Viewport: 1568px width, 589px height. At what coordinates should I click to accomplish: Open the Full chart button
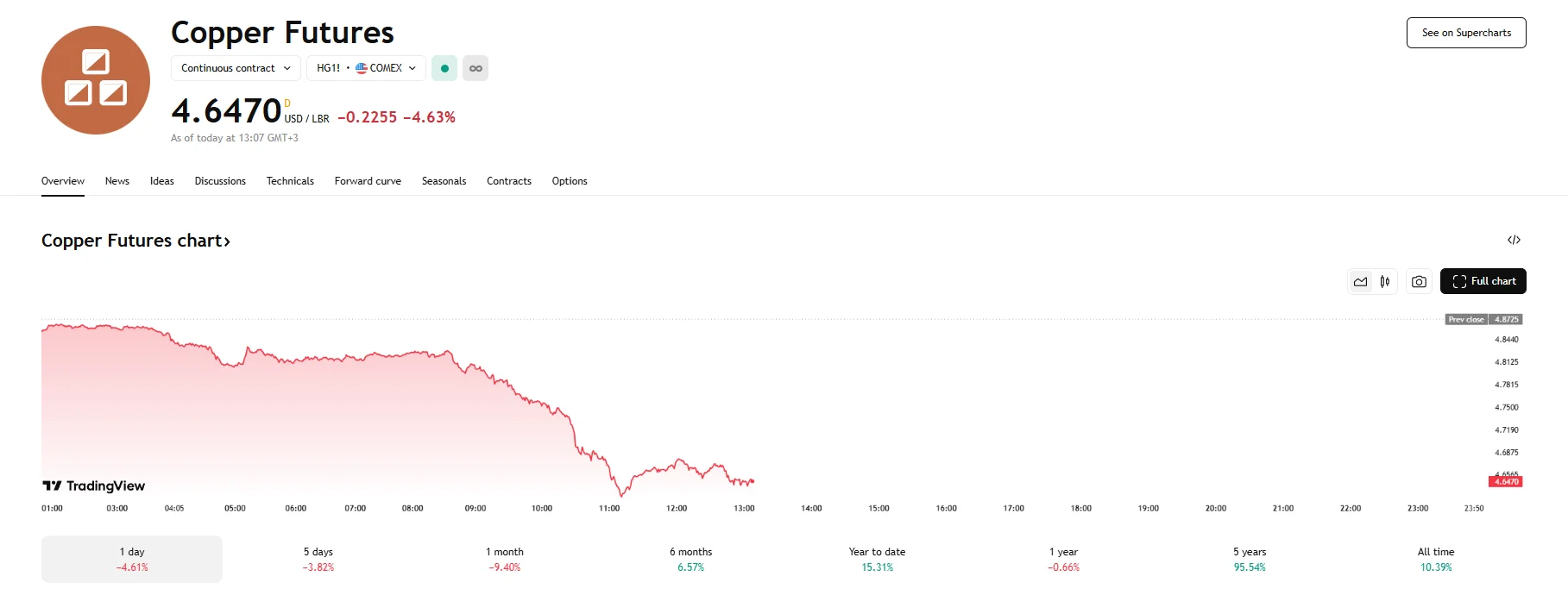1483,281
